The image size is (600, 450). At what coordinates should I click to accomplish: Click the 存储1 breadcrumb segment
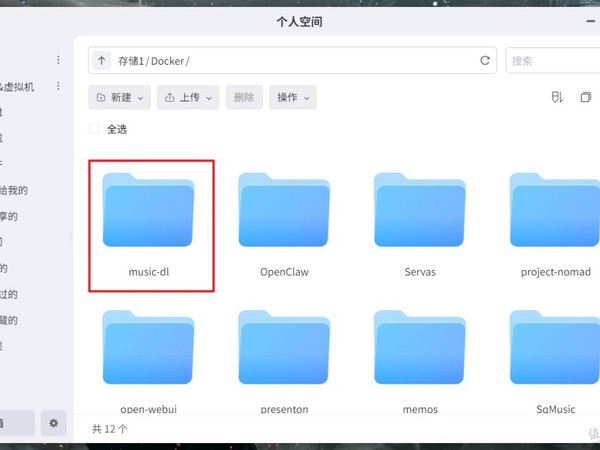point(131,61)
